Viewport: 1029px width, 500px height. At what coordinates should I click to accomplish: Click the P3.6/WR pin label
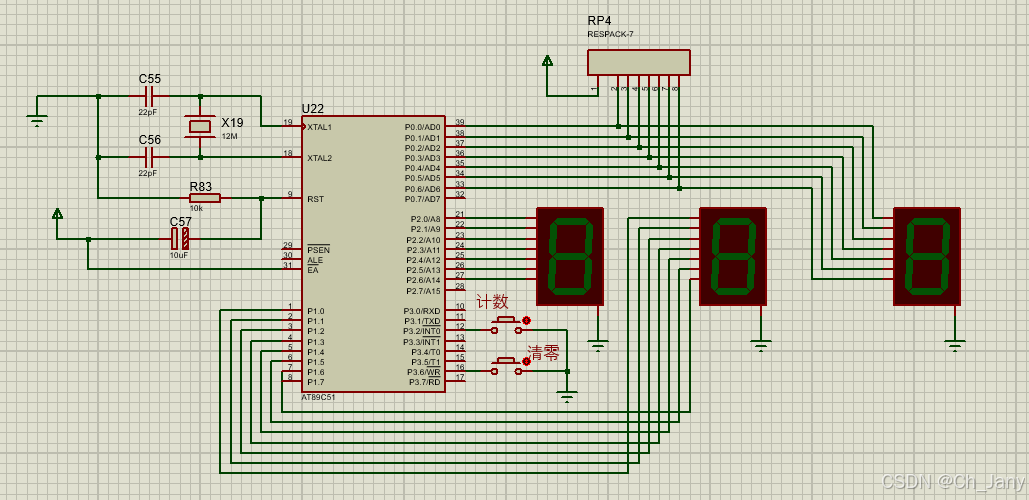(424, 372)
